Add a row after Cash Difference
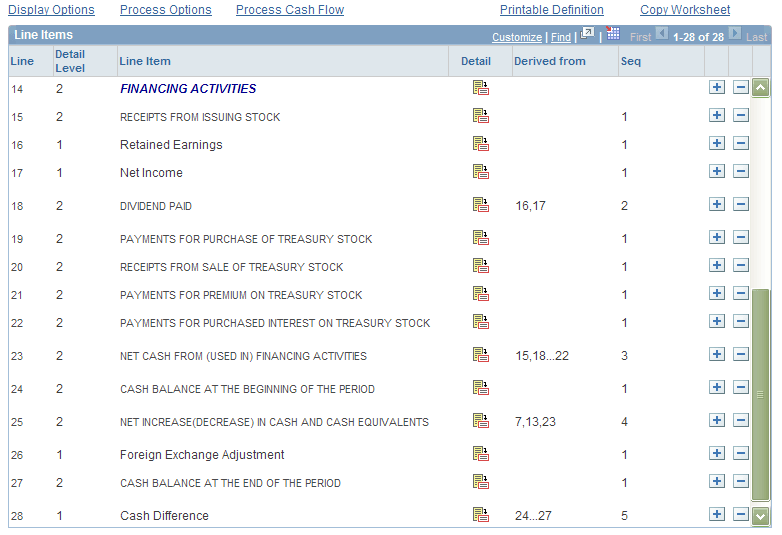The height and width of the screenshot is (535, 782). point(717,514)
